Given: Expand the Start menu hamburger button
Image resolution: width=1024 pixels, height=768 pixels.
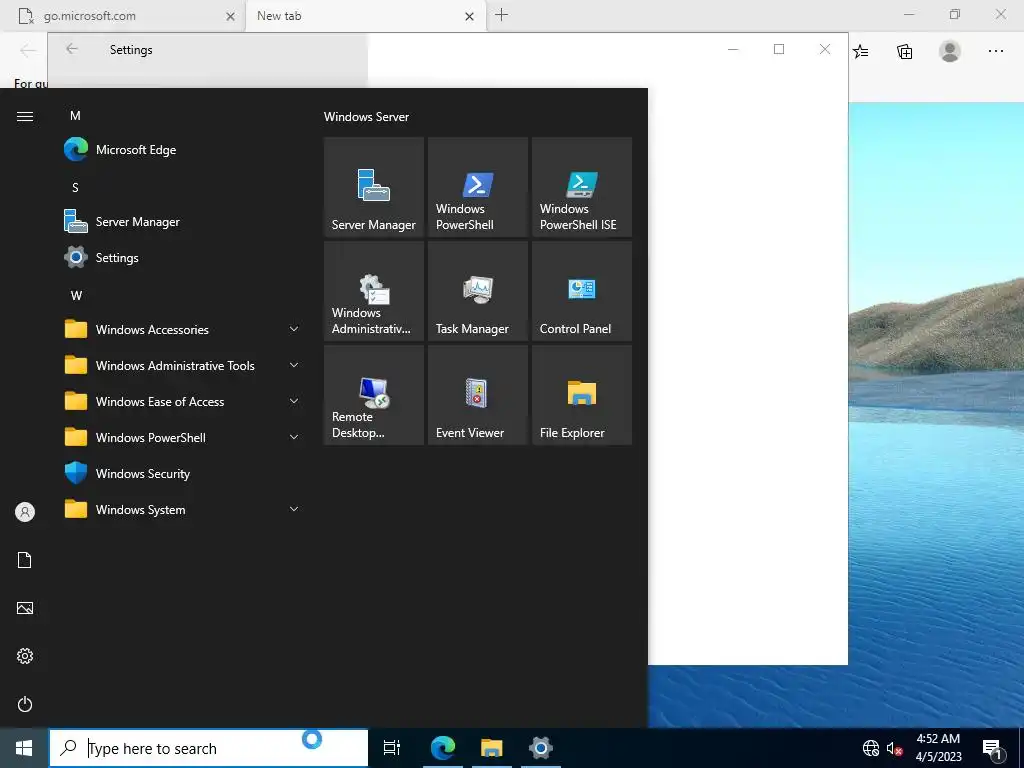Looking at the screenshot, I should pyautogui.click(x=25, y=116).
